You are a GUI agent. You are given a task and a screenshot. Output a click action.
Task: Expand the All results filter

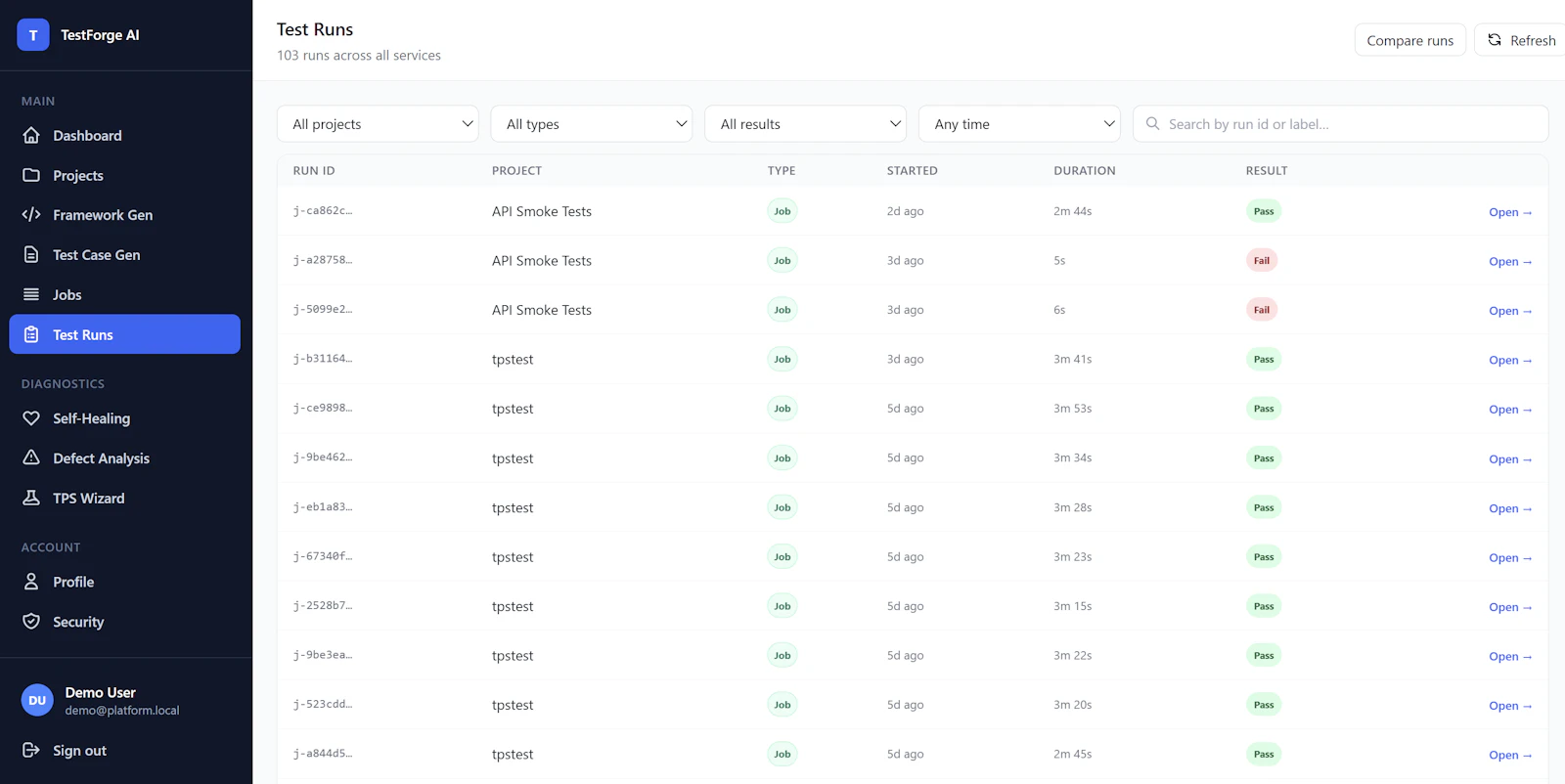pyautogui.click(x=806, y=124)
